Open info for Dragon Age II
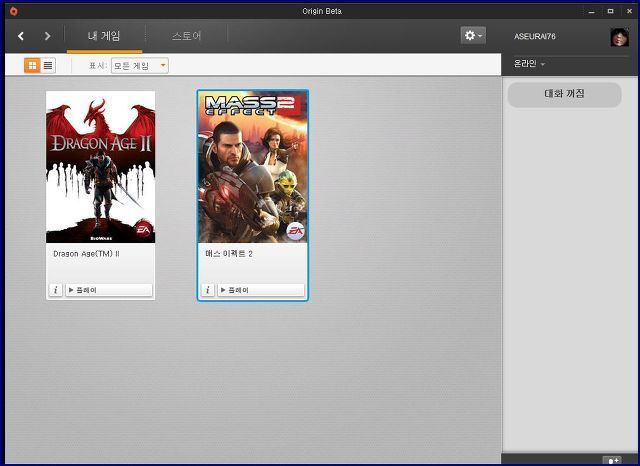640x466 pixels. (x=56, y=290)
